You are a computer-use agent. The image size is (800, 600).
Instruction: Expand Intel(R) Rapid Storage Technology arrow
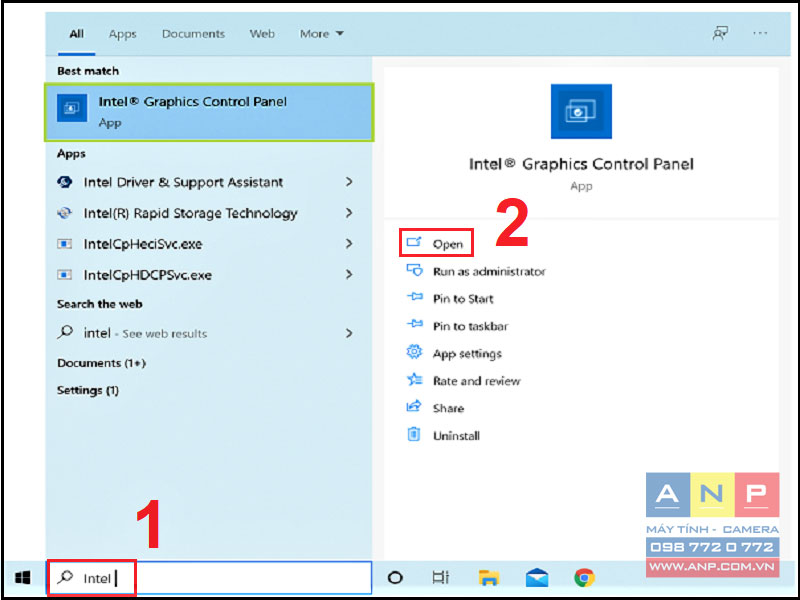[x=349, y=213]
